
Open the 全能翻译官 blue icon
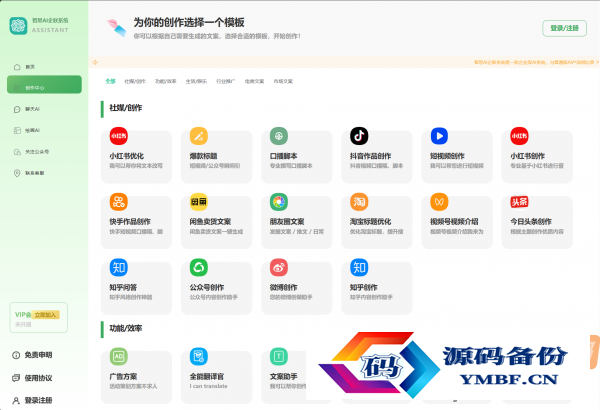coord(199,356)
